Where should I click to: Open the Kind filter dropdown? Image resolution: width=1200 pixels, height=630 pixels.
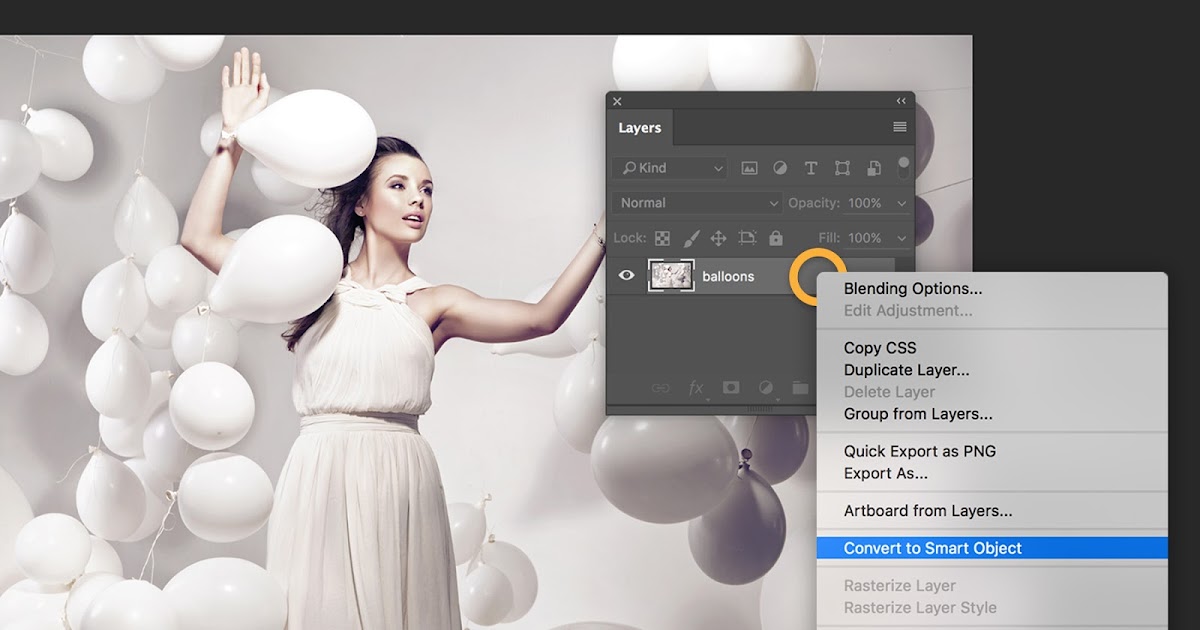(x=669, y=168)
